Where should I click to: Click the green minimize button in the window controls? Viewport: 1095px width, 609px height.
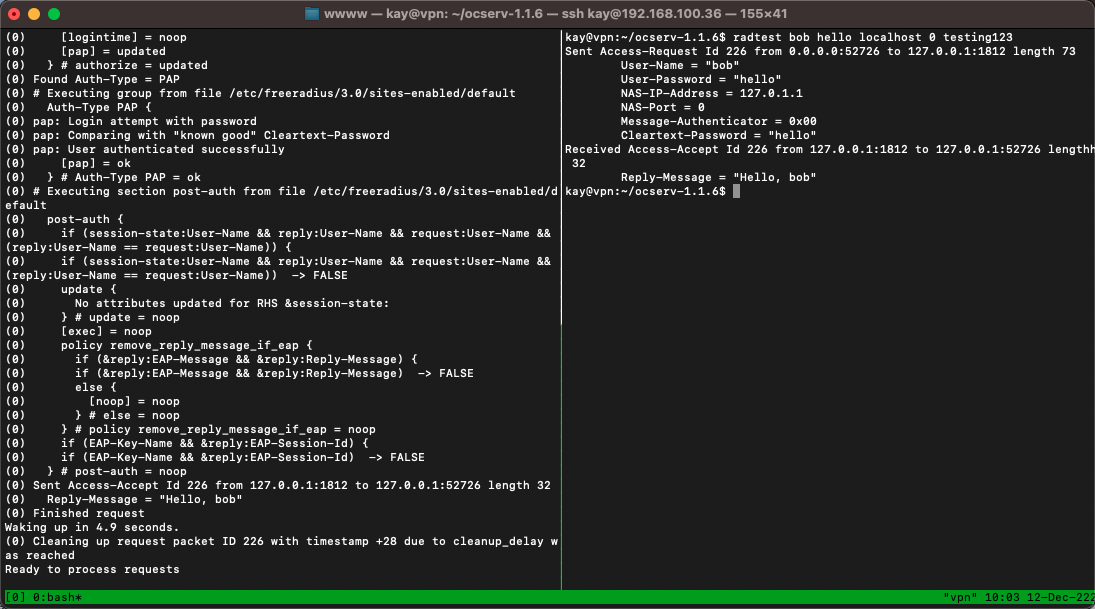point(55,13)
